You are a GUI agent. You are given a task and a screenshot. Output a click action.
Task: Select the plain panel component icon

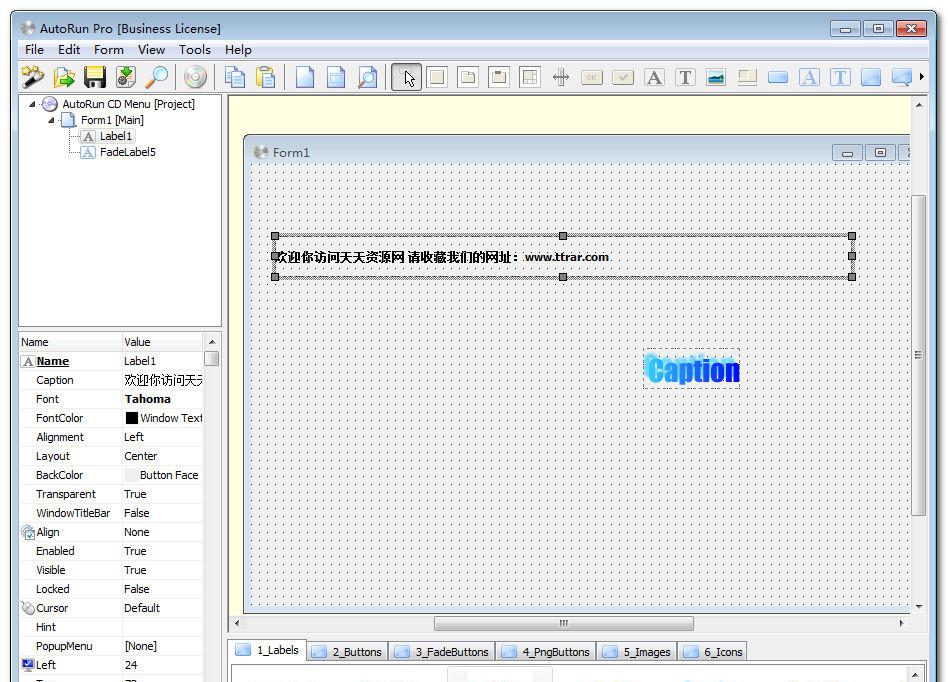tap(437, 77)
